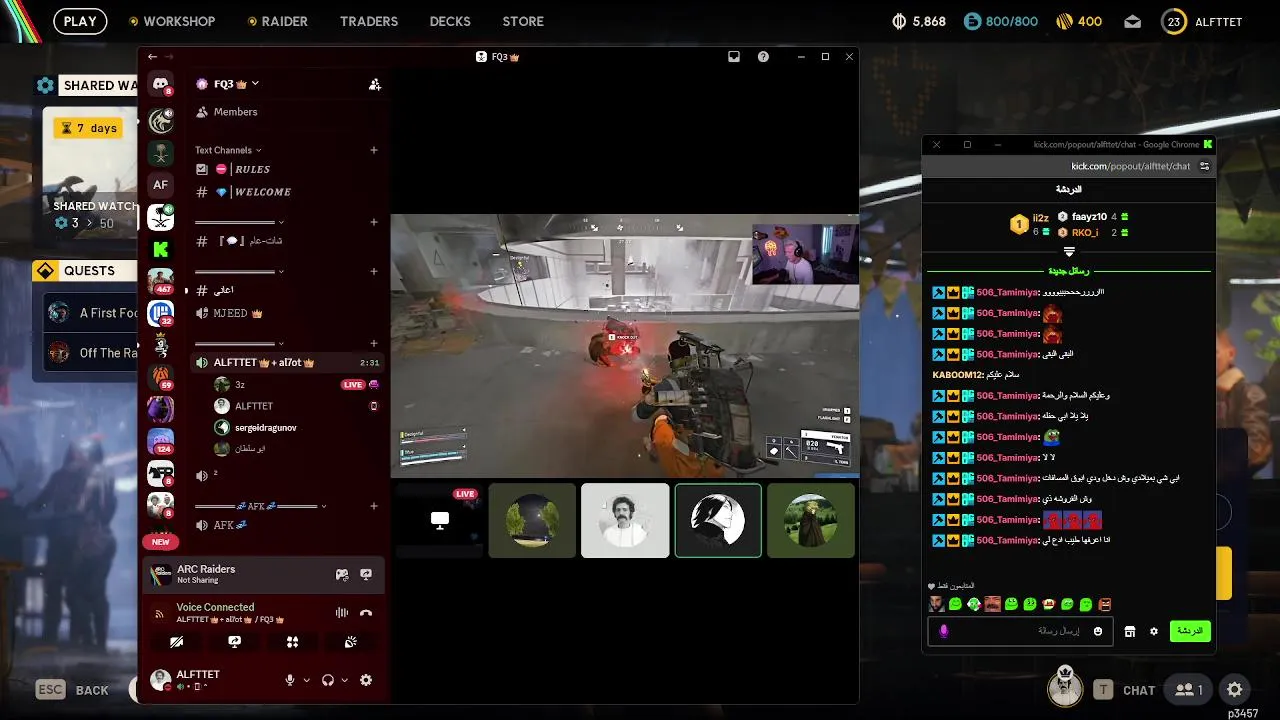Go back with Discord navigation arrow

pos(152,57)
